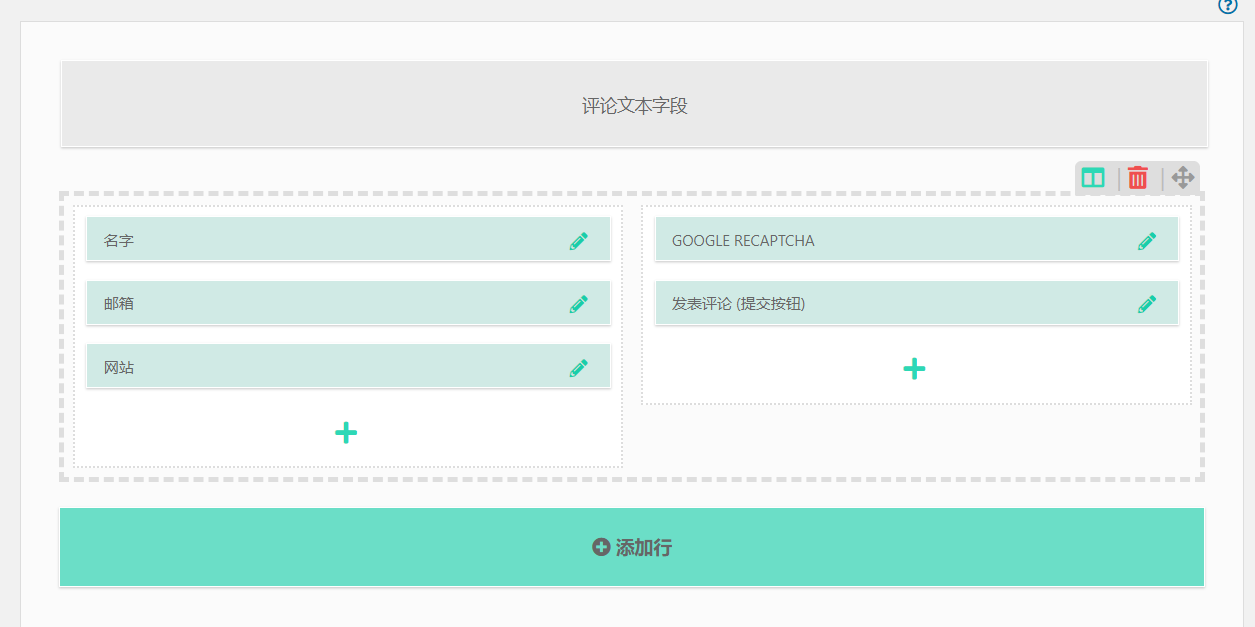
Task: Select the 网站 field row
Action: (348, 367)
